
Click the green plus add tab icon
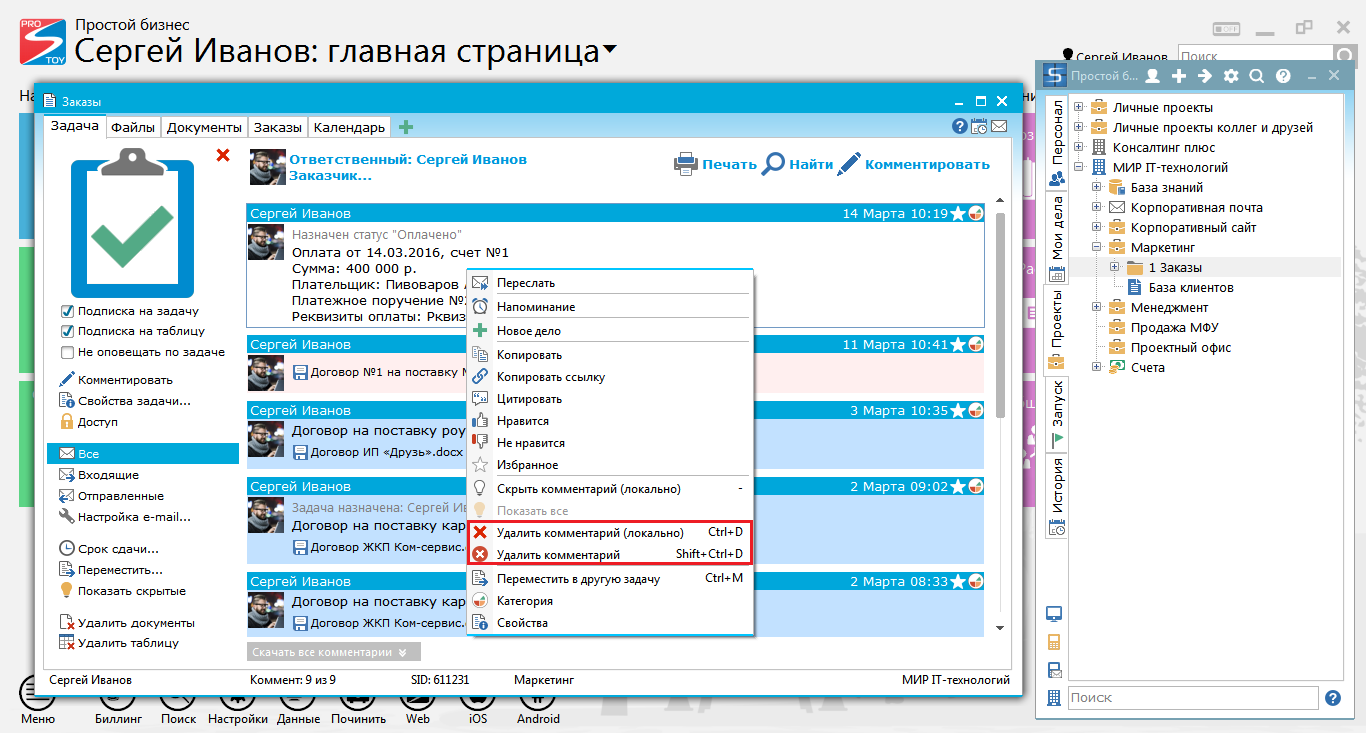[x=406, y=127]
